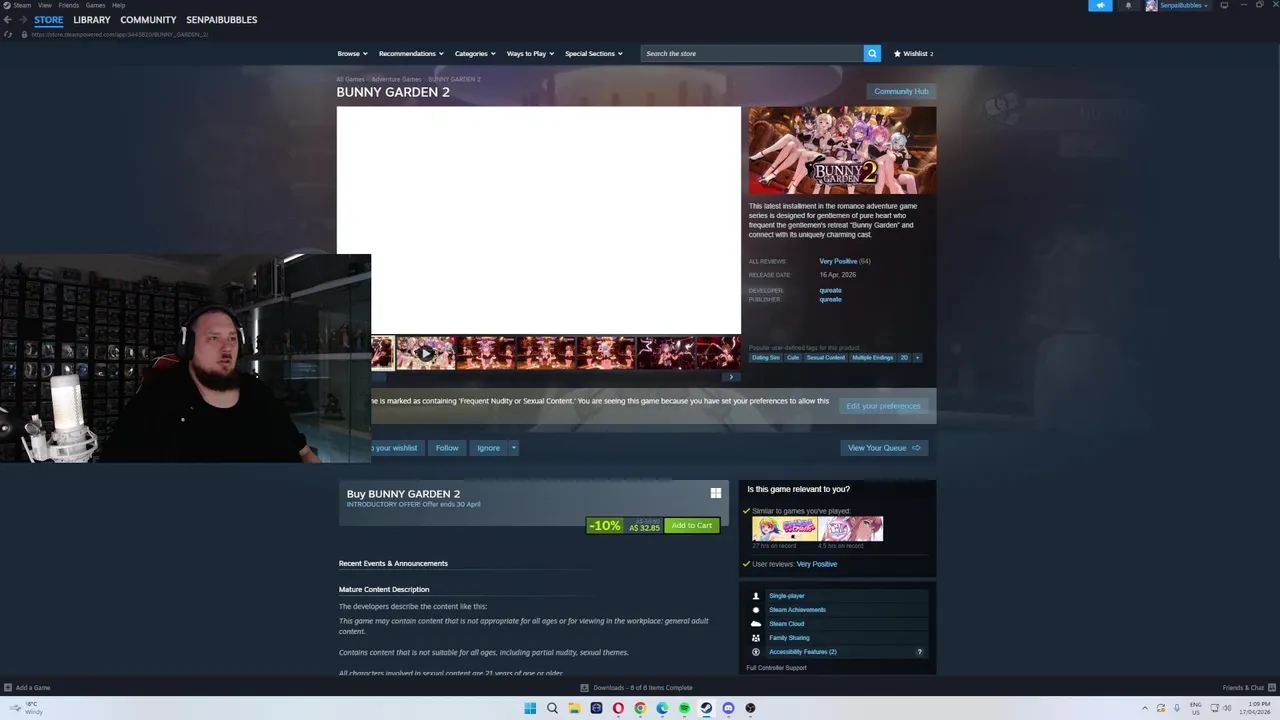Switch to the SENPAIBUBBLES profile tab
This screenshot has width=1280, height=720.
[x=222, y=20]
